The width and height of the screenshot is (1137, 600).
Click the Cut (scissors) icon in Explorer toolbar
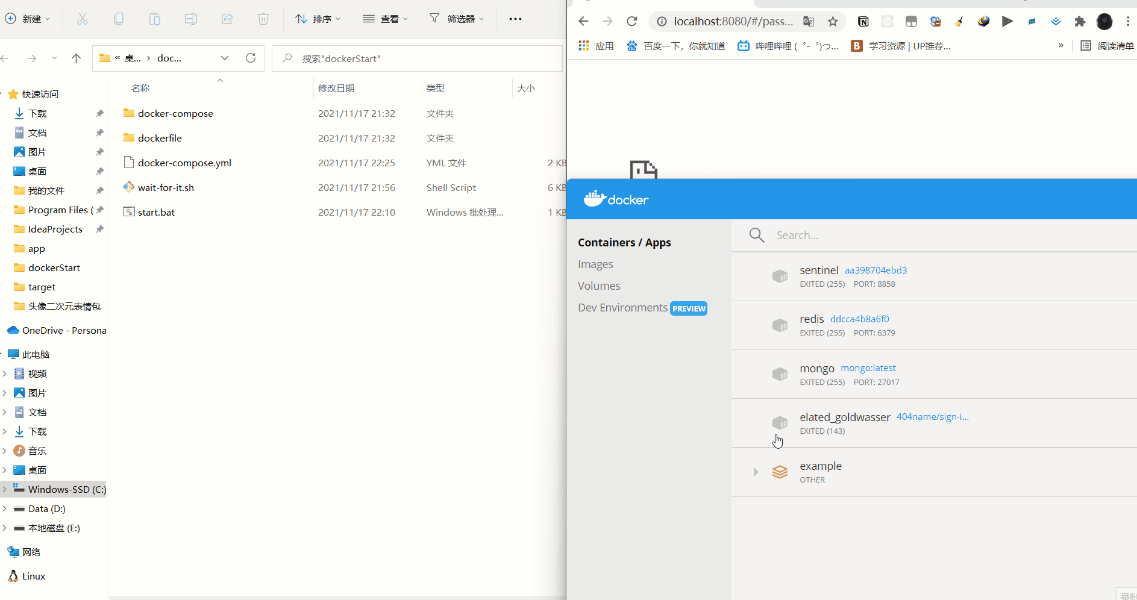(x=82, y=19)
